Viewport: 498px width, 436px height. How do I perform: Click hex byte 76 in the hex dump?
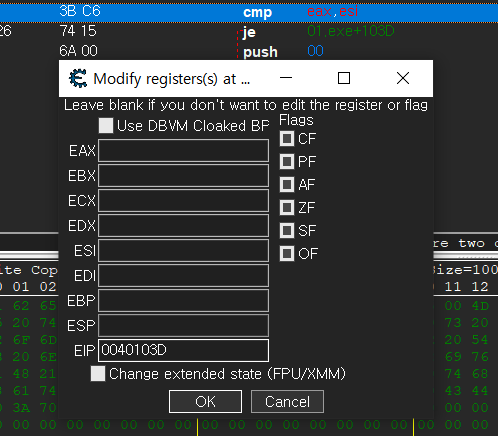480,357
